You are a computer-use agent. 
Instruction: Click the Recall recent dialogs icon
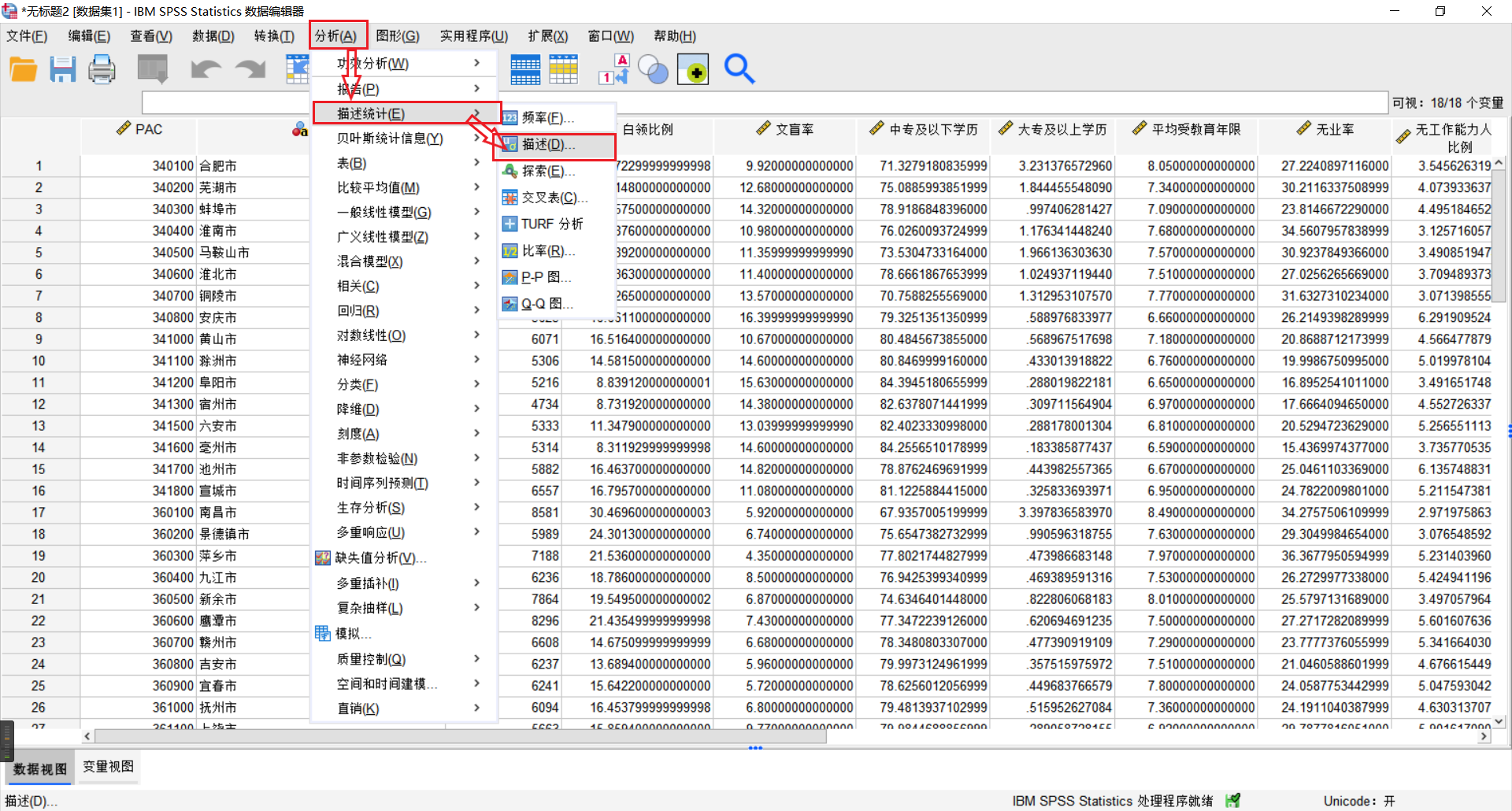pyautogui.click(x=153, y=69)
